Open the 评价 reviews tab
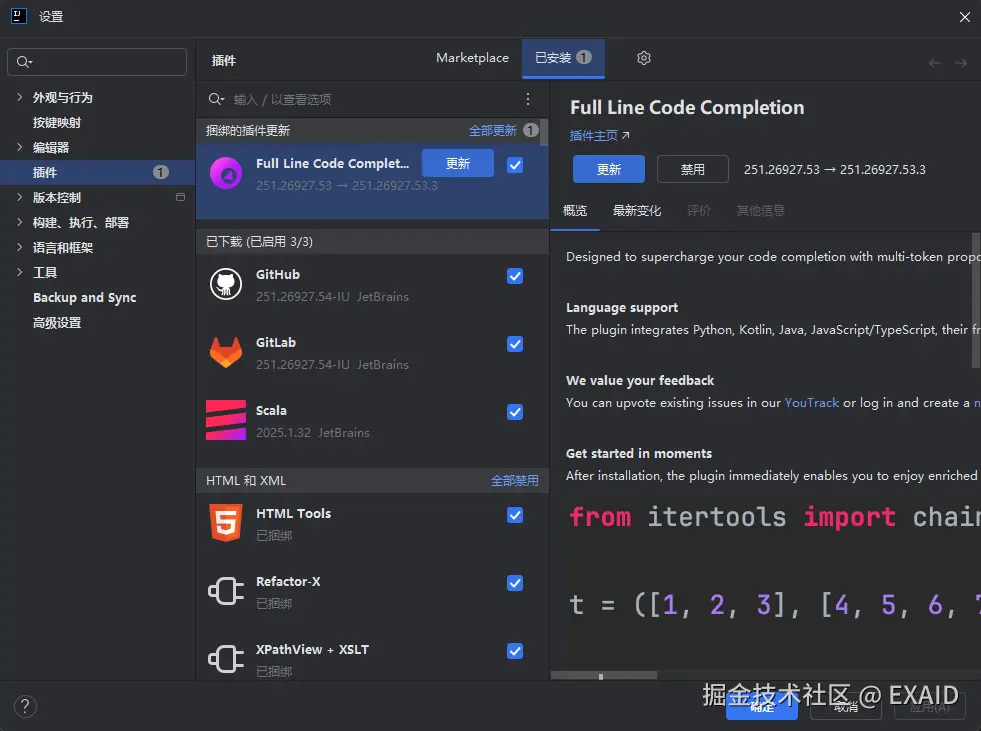The image size is (981, 731). 699,211
